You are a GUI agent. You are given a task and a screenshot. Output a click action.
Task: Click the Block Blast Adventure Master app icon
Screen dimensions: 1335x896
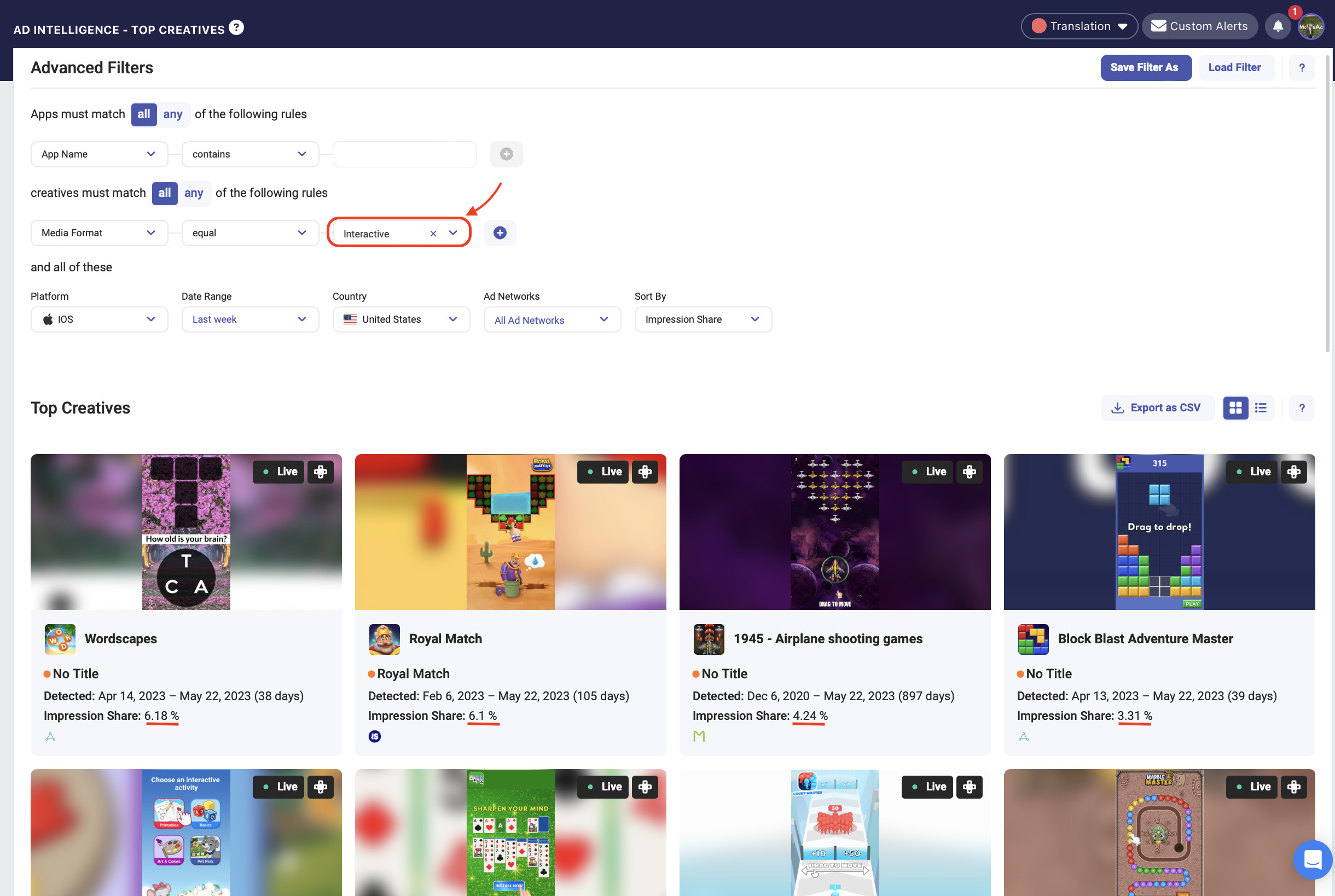tap(1033, 639)
